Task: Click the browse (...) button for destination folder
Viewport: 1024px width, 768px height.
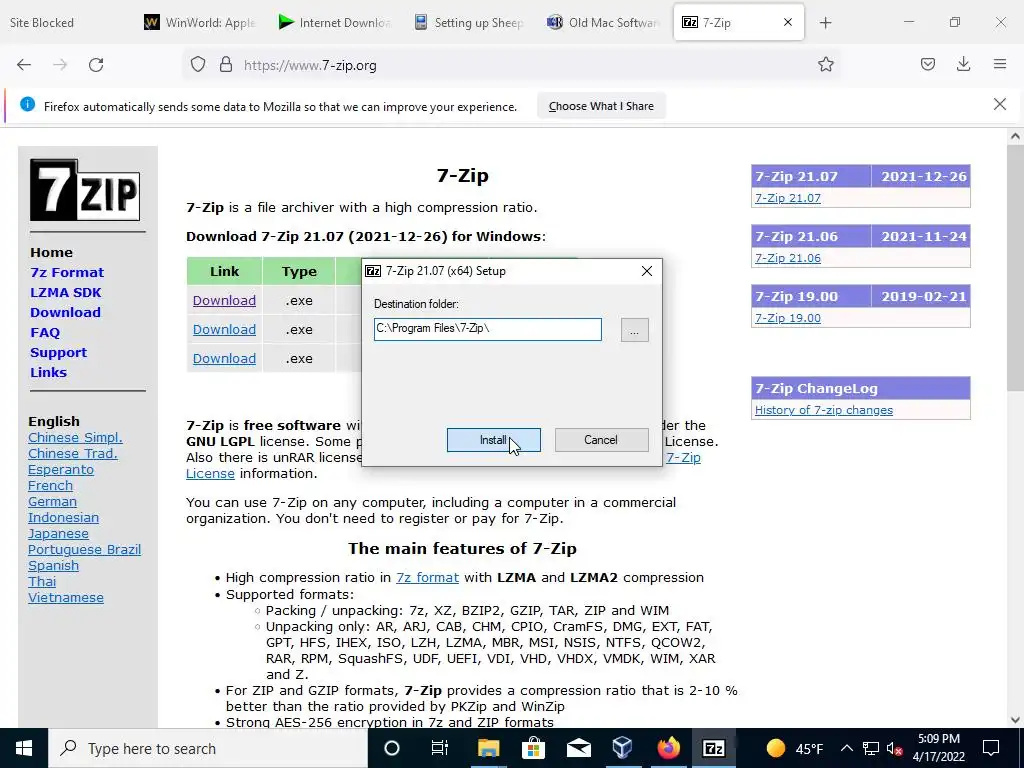Action: [634, 330]
